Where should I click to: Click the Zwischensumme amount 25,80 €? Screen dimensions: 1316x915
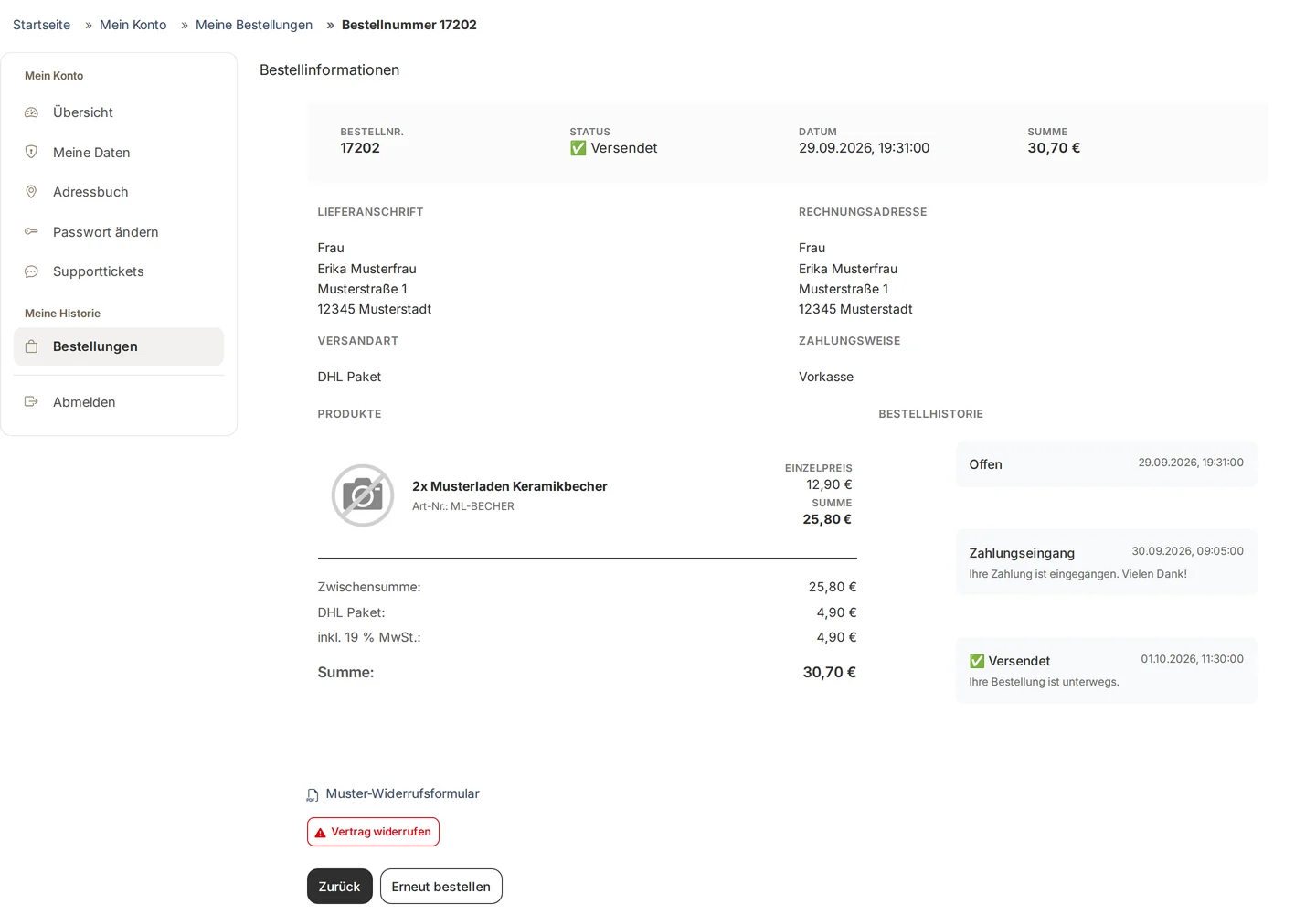833,587
